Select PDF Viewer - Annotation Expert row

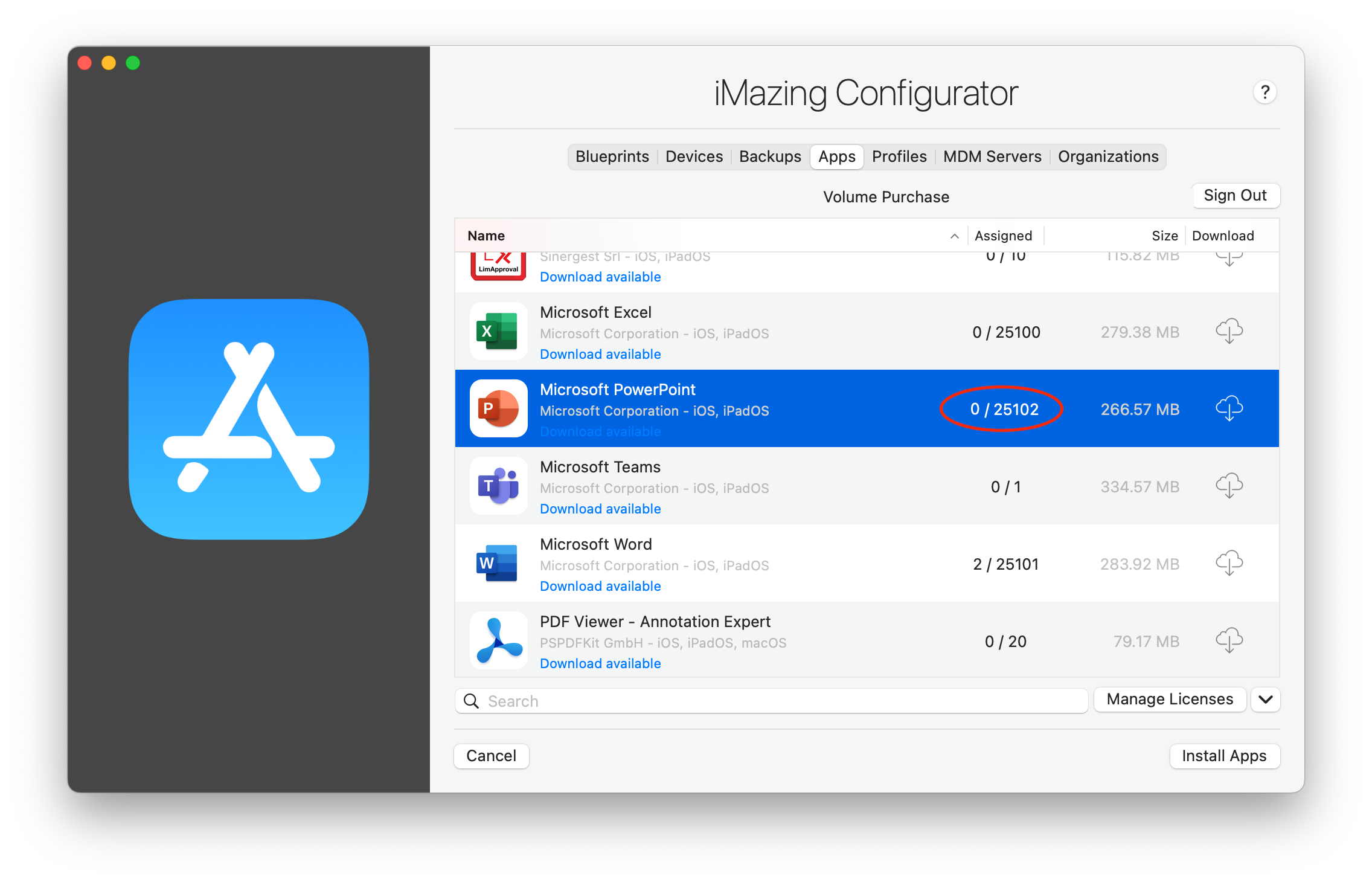(x=655, y=622)
